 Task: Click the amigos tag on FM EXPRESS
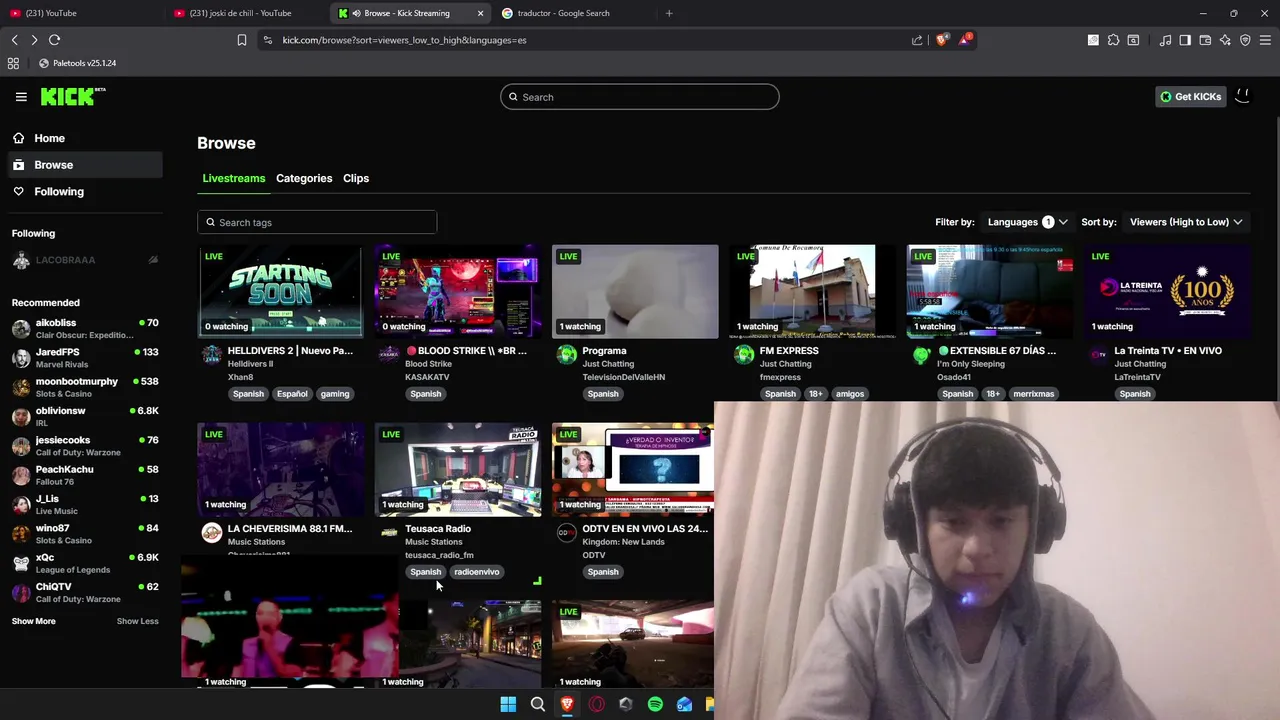[x=850, y=394]
